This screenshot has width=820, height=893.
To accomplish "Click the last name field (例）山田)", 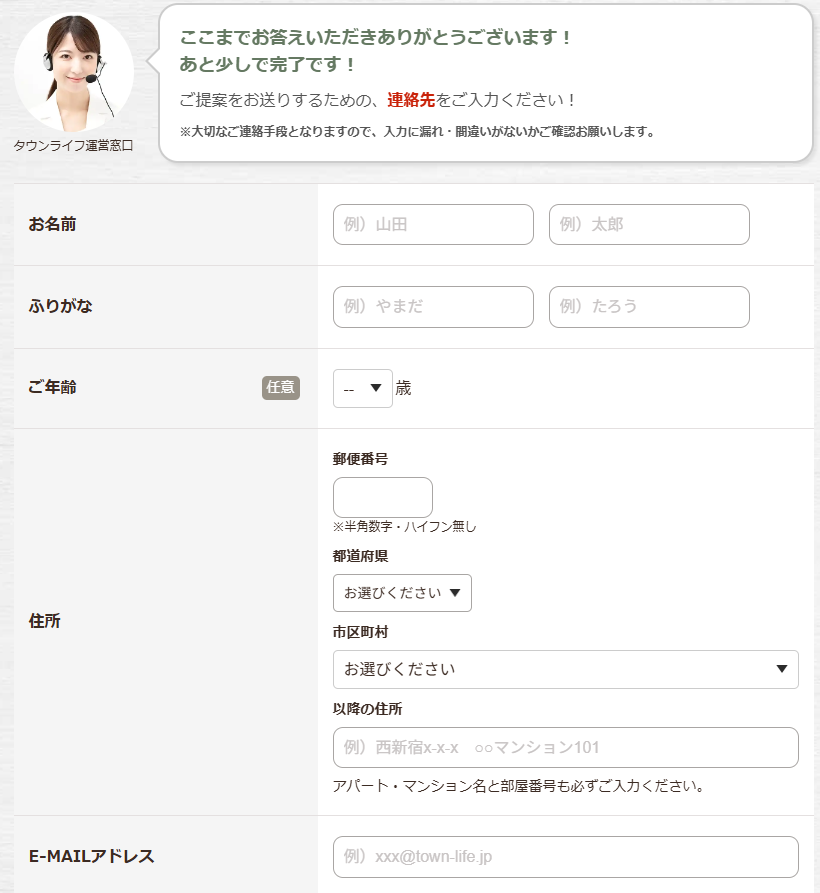I will pos(433,225).
